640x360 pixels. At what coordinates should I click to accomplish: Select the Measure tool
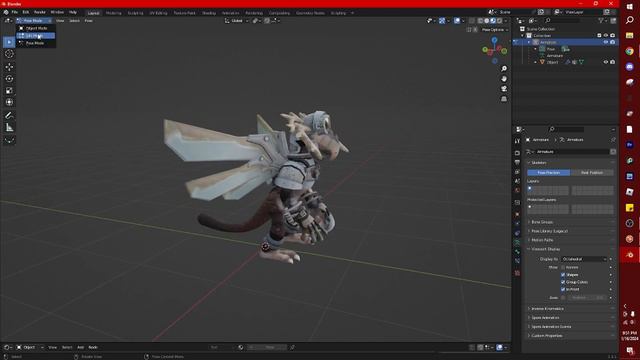(9, 128)
